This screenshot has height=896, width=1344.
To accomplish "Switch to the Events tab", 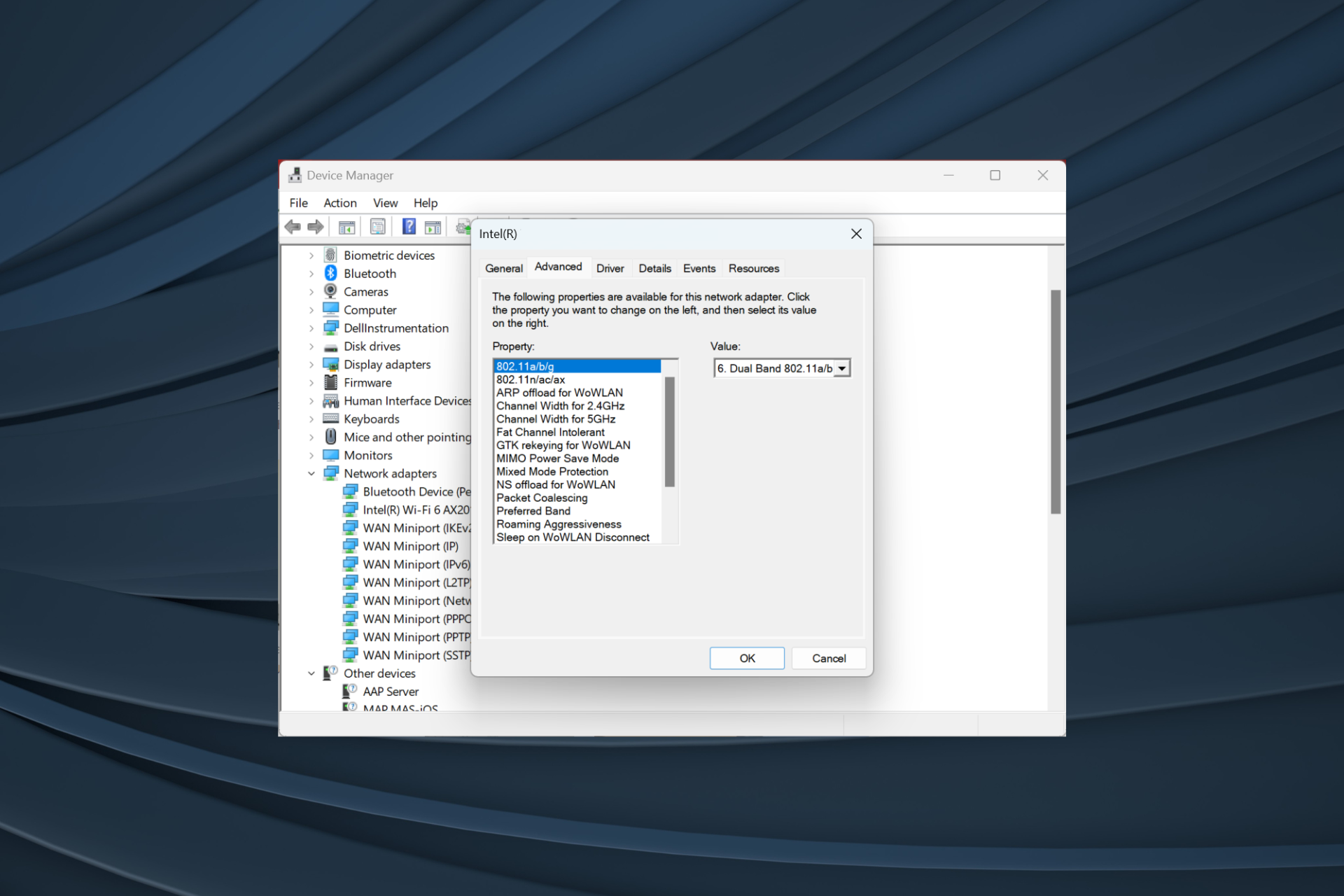I will pyautogui.click(x=699, y=269).
